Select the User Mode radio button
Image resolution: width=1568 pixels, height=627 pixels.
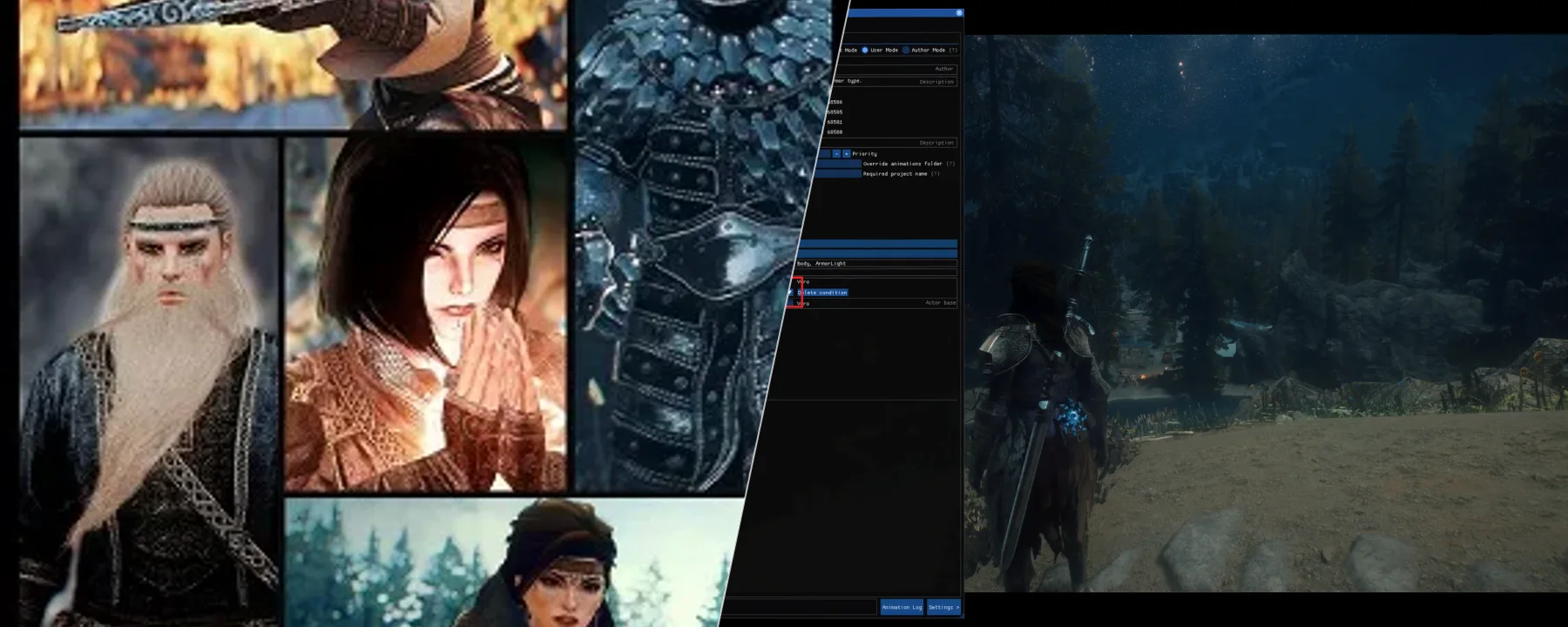click(865, 50)
